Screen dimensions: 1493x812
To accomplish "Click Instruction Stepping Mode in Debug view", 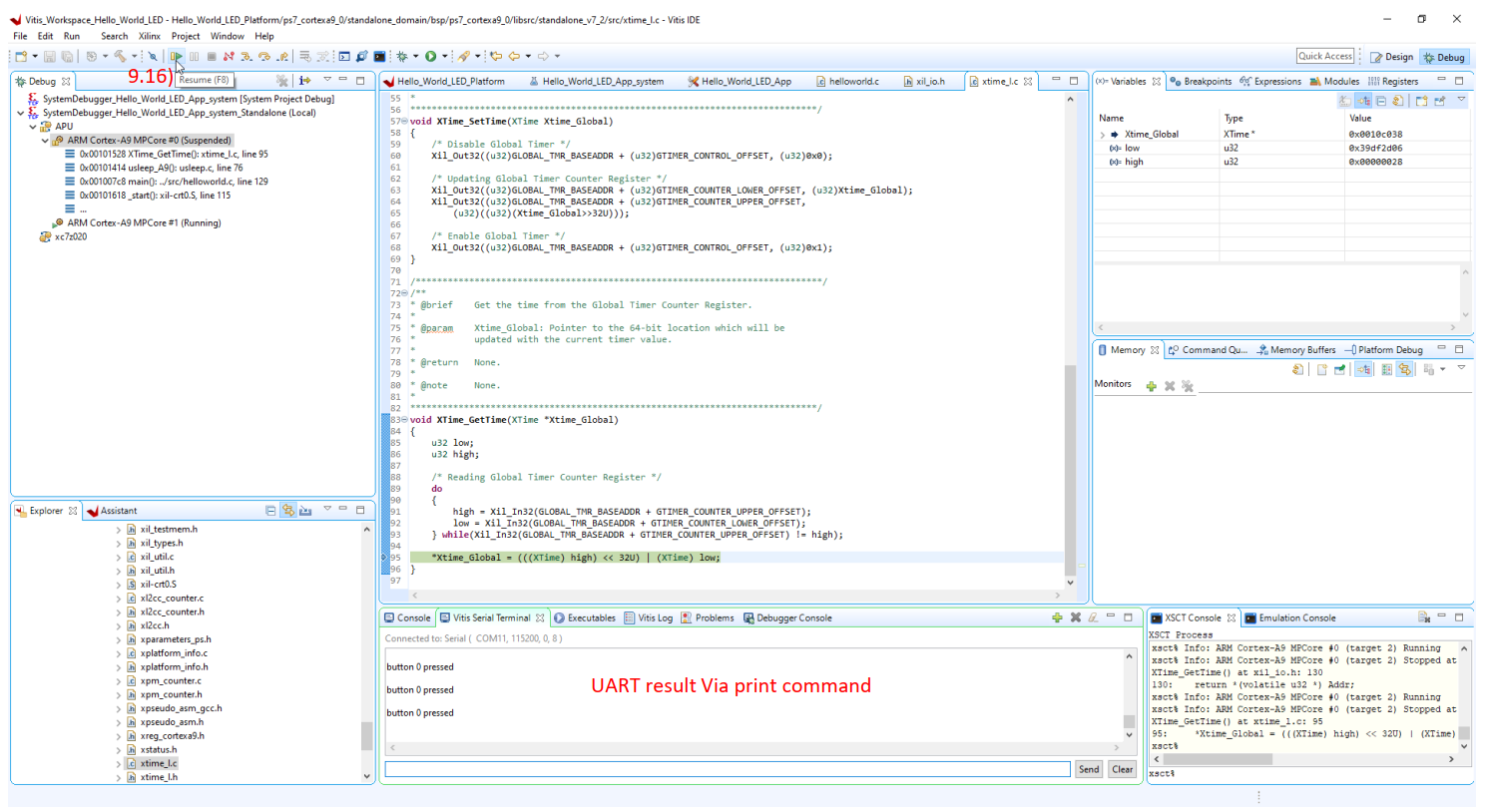I will pyautogui.click(x=304, y=81).
